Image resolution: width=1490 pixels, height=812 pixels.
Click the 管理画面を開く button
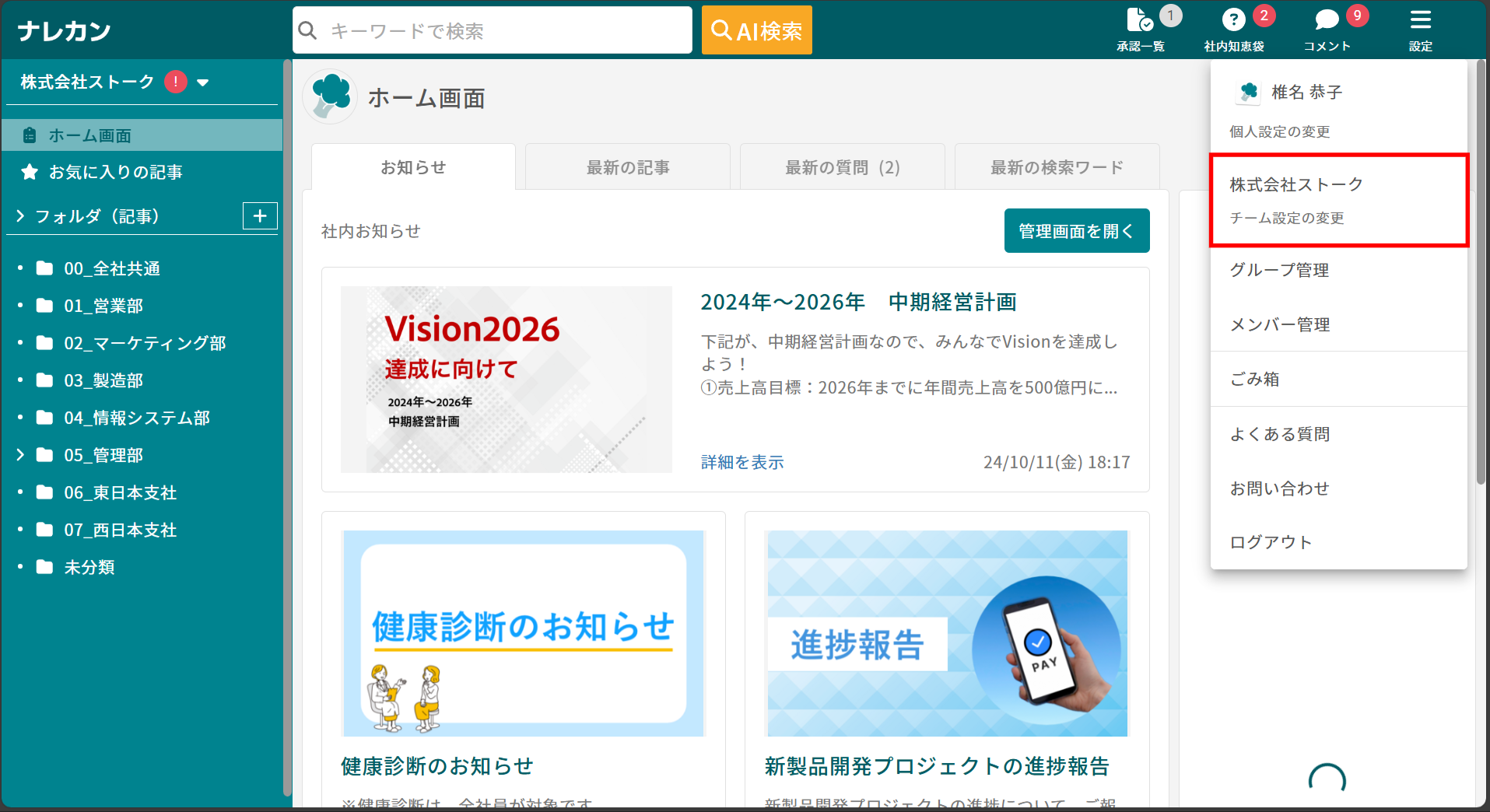(x=1076, y=231)
